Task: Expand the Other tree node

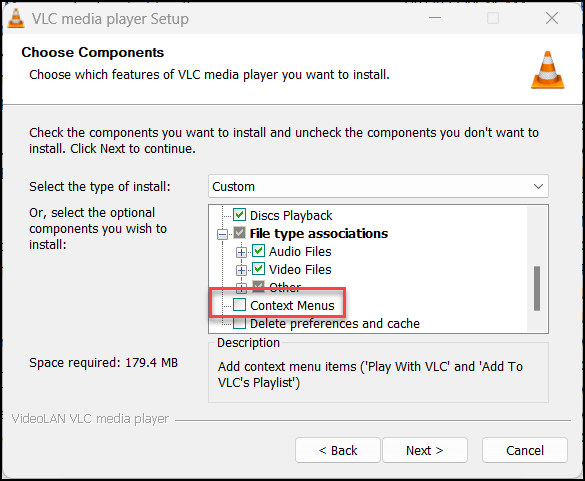Action: [241, 288]
